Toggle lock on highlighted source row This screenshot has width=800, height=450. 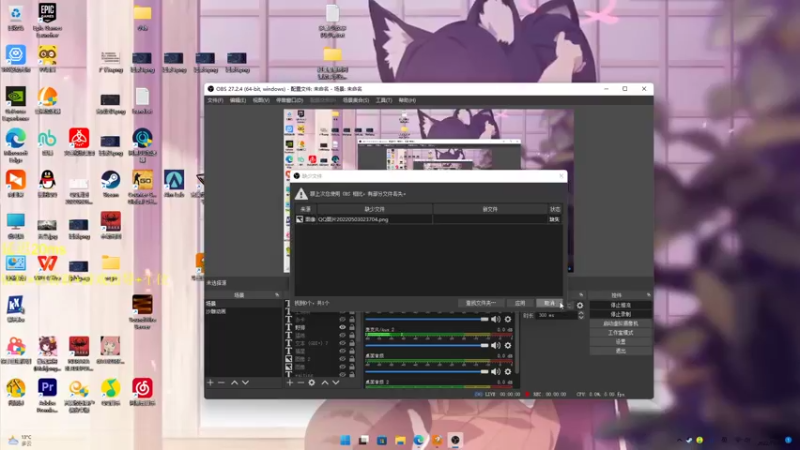(352, 327)
